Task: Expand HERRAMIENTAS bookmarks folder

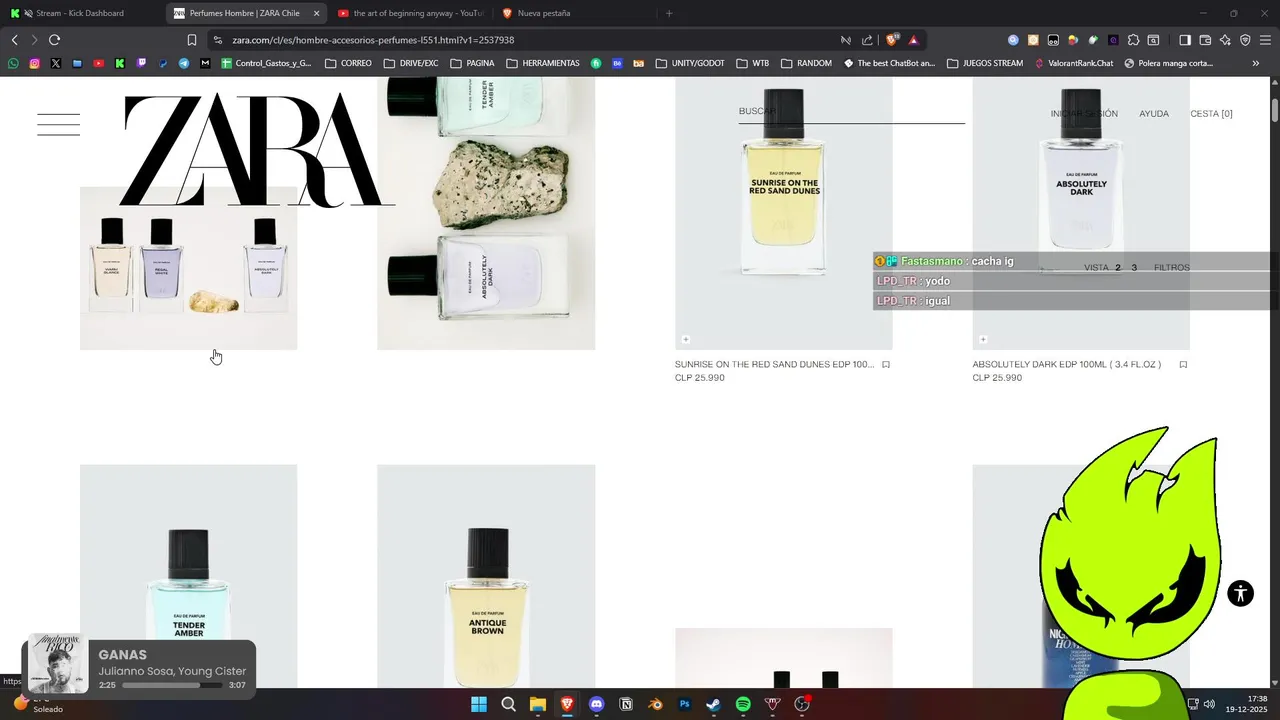Action: click(543, 63)
